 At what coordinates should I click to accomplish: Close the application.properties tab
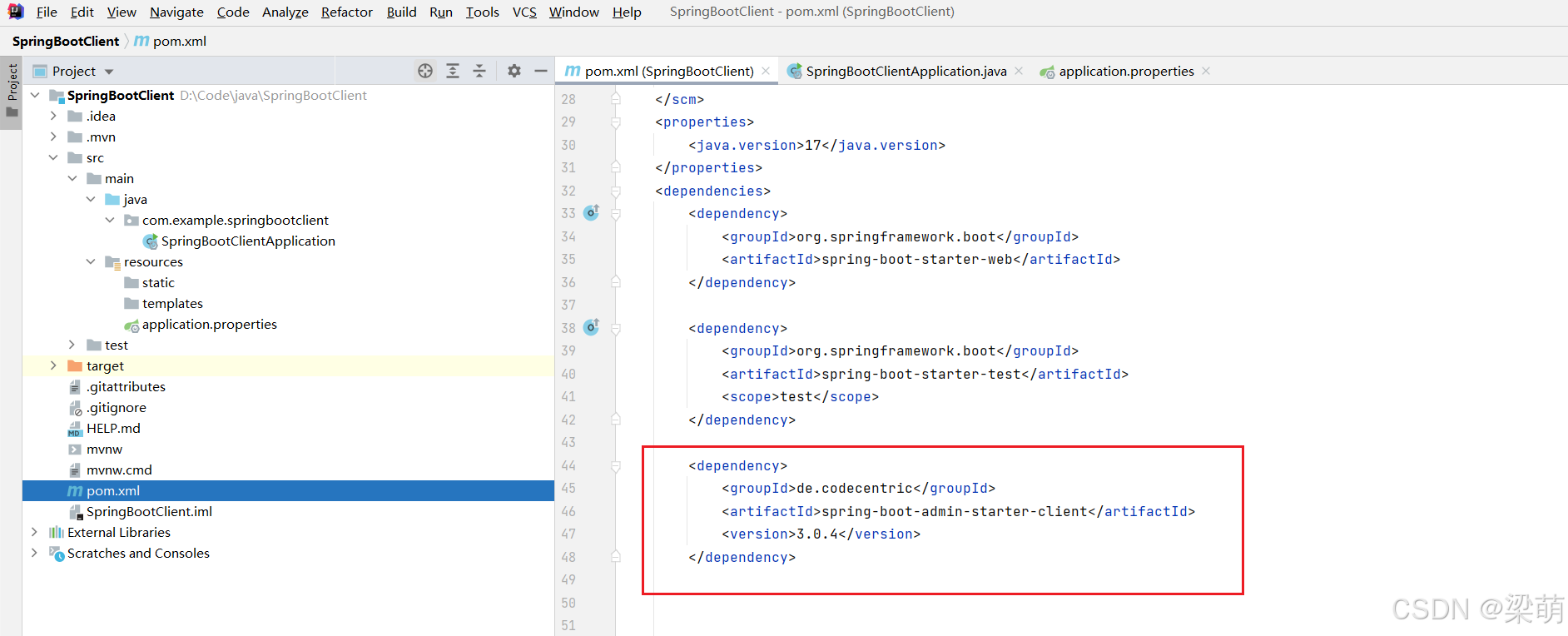point(1206,71)
